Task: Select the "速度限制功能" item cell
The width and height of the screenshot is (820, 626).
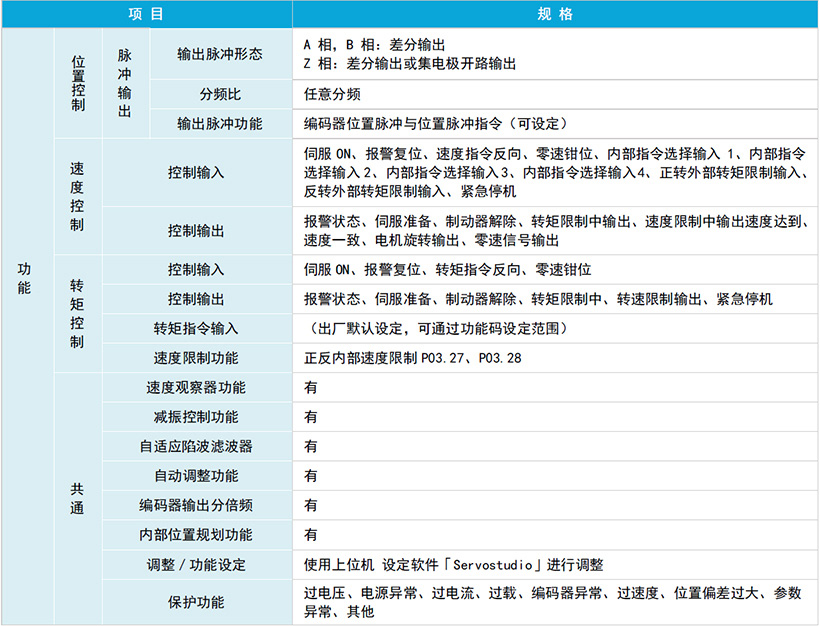Action: click(196, 357)
